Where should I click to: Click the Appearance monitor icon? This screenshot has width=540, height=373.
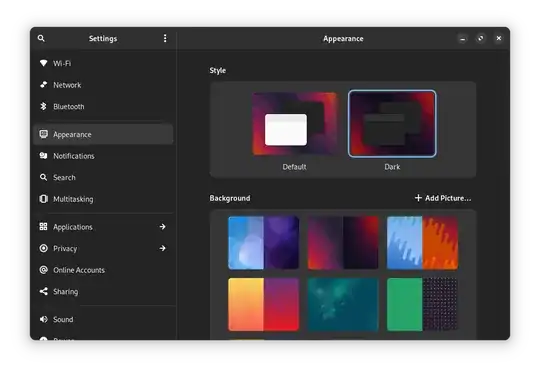click(x=43, y=134)
